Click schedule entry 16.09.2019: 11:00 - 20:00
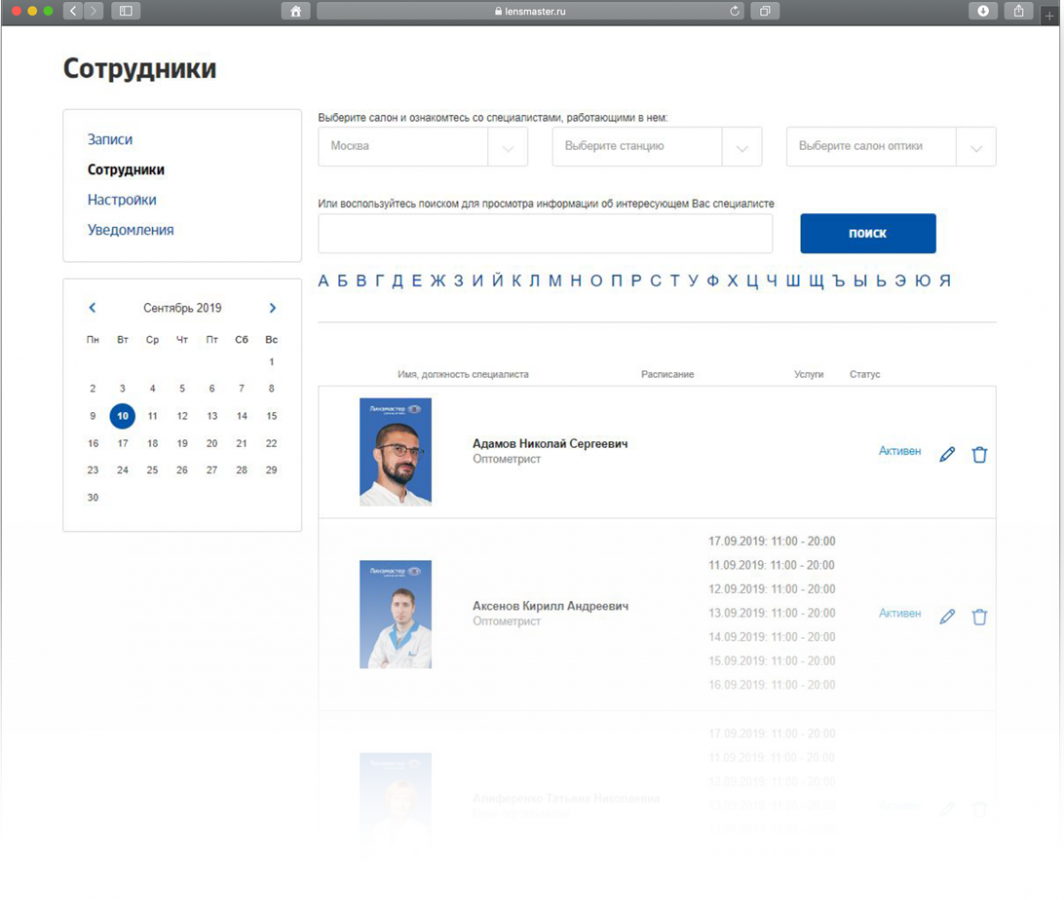Screen dimensions: 1064x900 (772, 685)
